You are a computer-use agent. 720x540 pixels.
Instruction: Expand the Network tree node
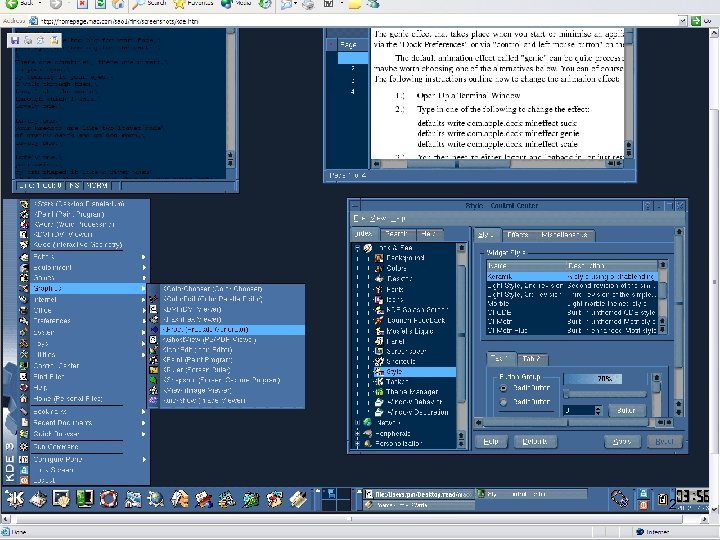point(358,422)
